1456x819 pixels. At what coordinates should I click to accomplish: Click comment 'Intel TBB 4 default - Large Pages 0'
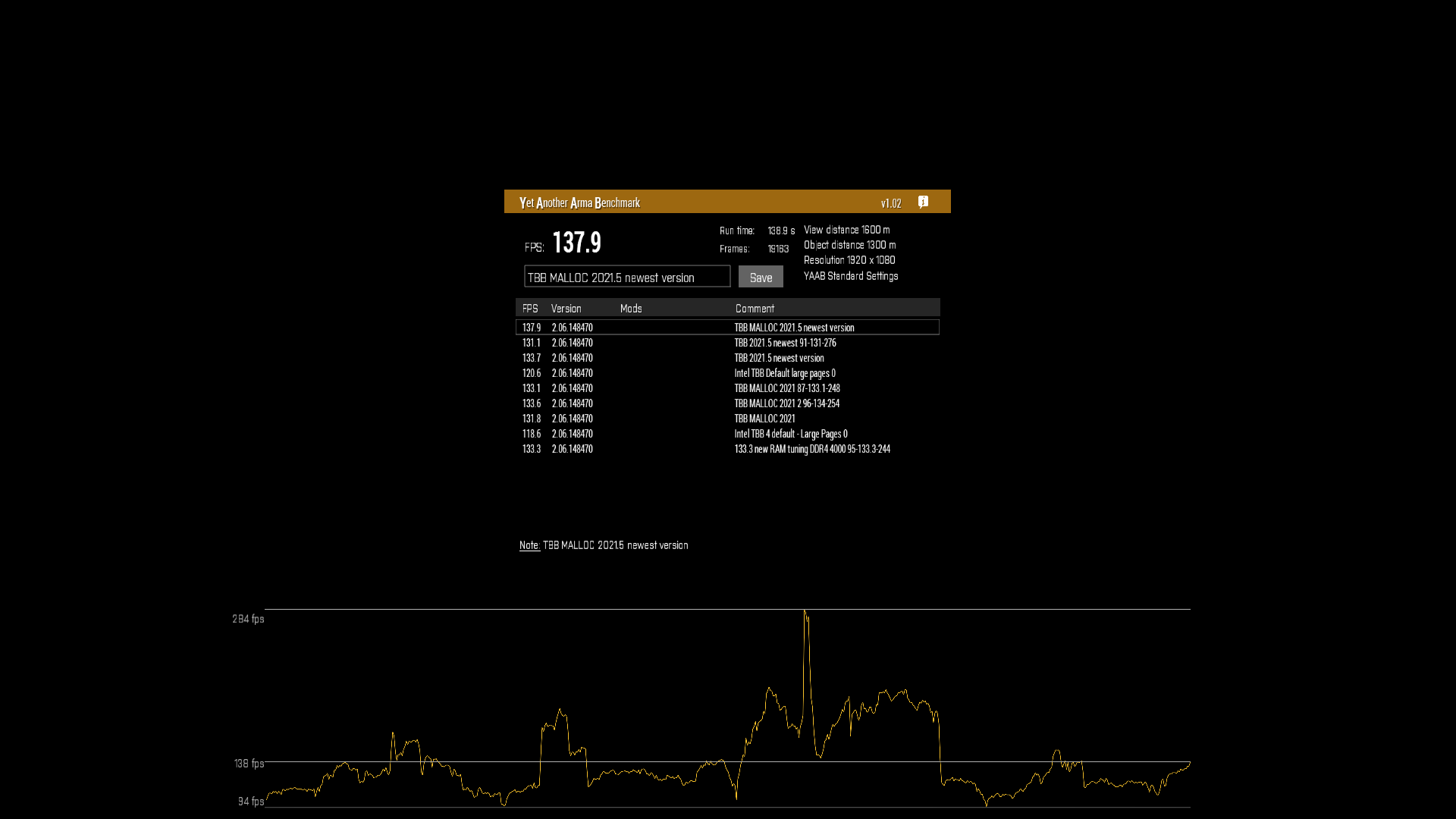click(791, 434)
